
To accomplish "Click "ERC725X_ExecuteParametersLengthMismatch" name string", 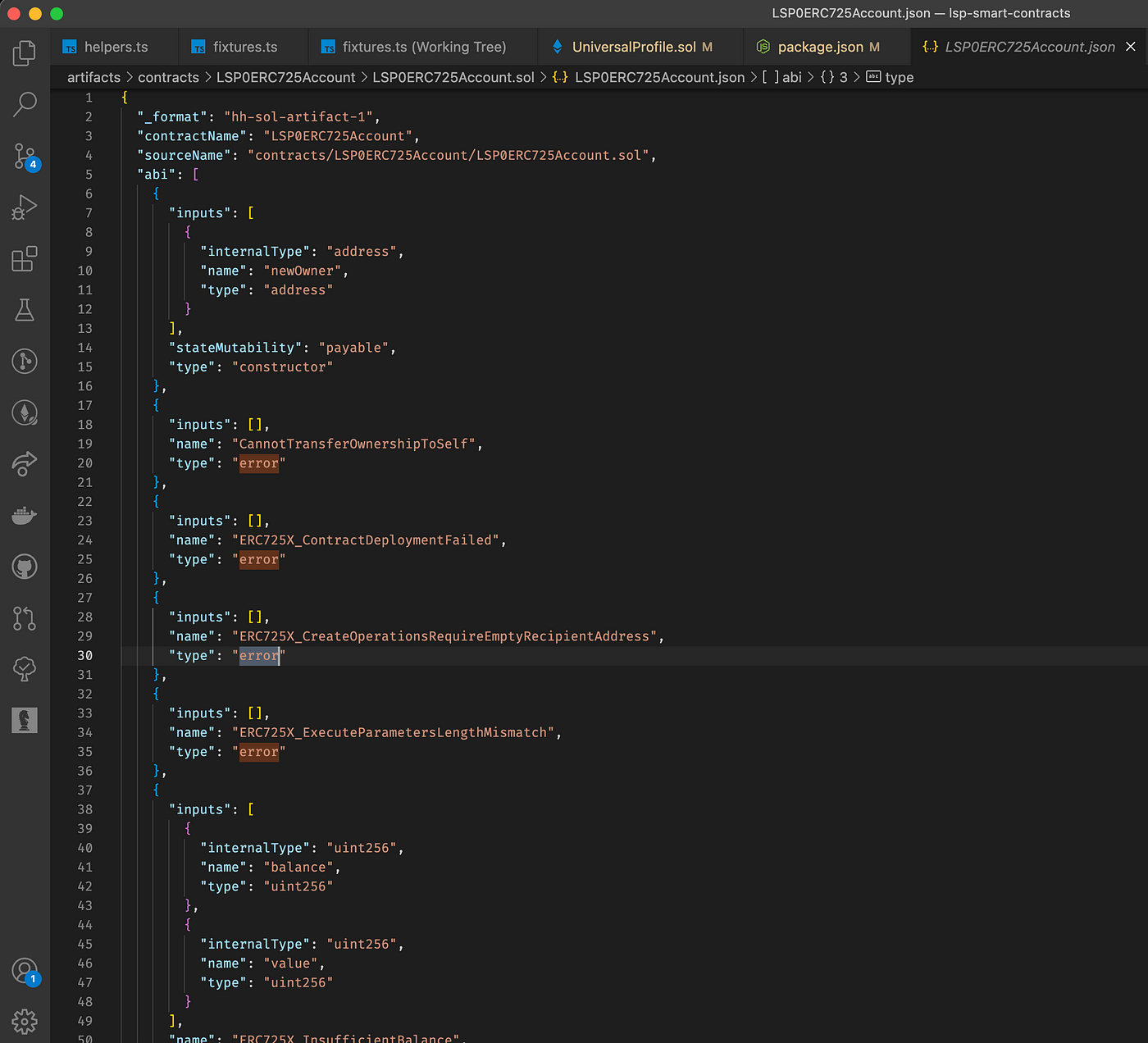I will tap(394, 732).
